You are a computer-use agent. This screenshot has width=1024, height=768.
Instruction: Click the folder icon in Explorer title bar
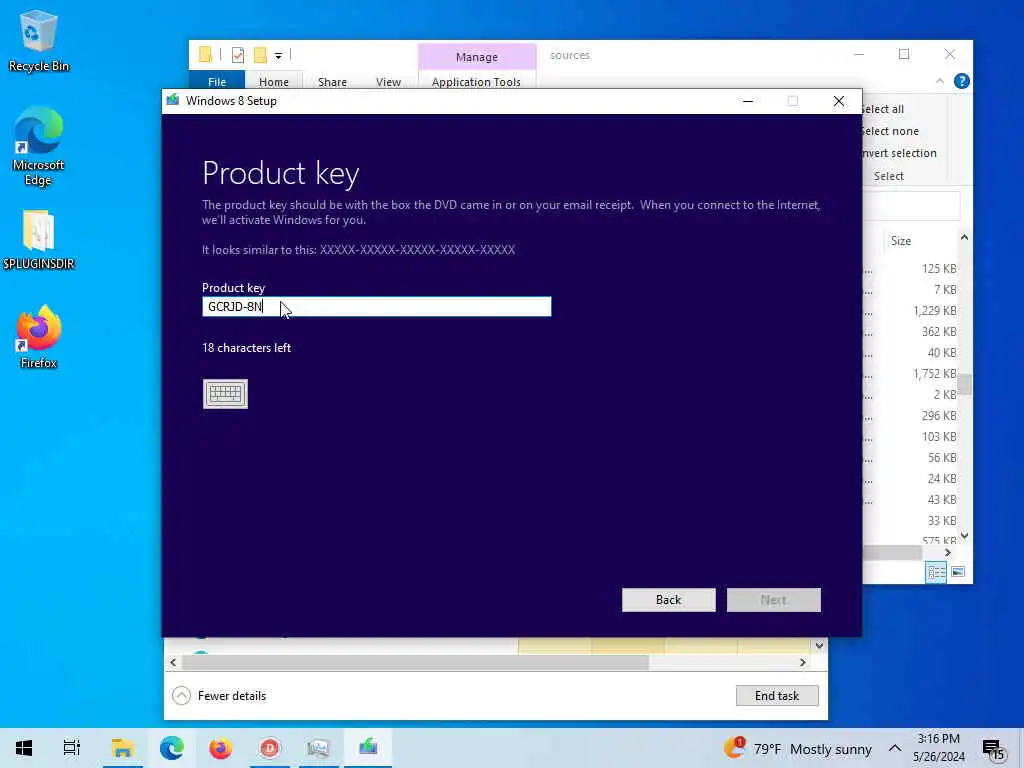tap(205, 55)
